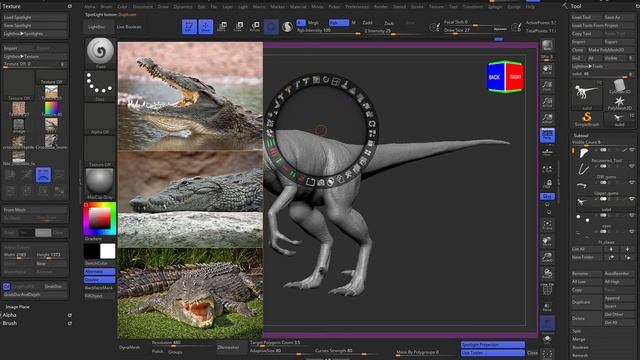Select the Draw mode button

coord(205,27)
